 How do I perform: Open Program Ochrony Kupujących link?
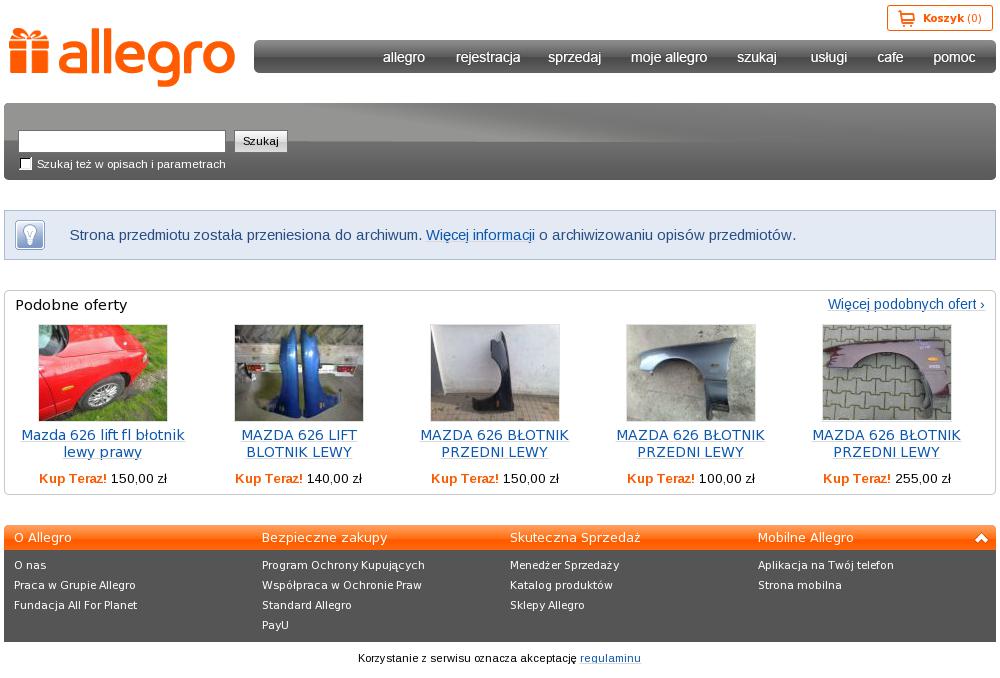(x=343, y=565)
